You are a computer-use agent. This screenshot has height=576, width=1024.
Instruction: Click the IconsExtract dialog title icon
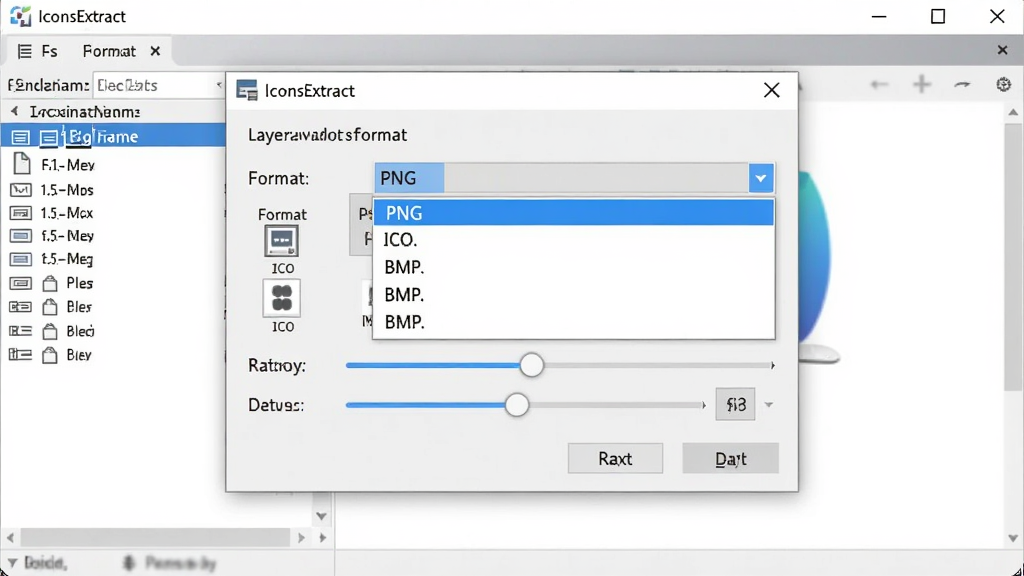point(247,90)
